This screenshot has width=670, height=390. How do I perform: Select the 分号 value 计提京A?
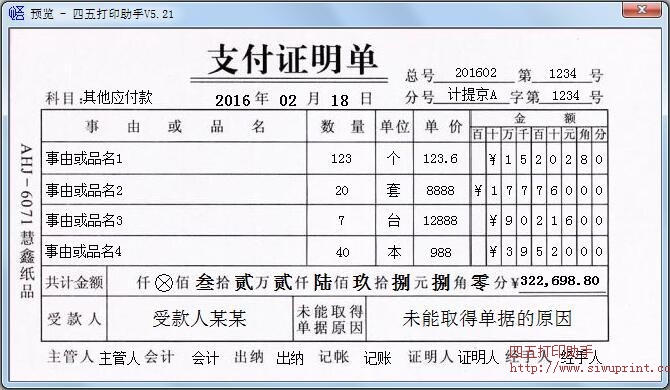472,95
